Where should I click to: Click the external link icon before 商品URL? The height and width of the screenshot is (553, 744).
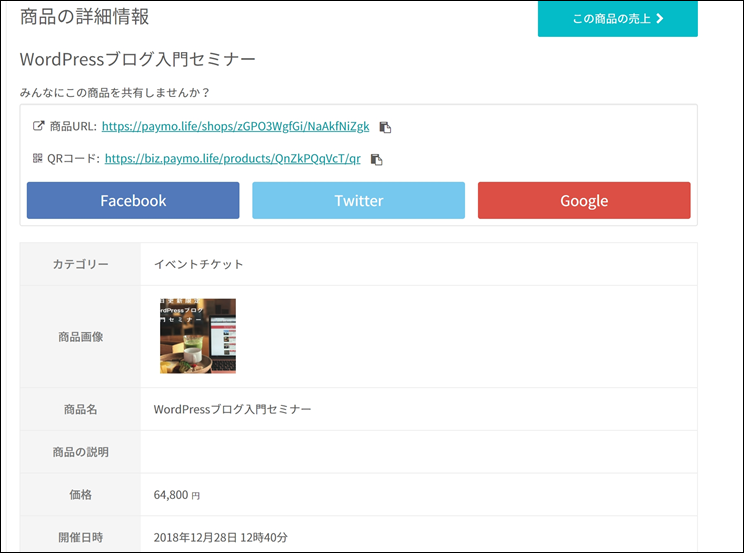(x=38, y=126)
